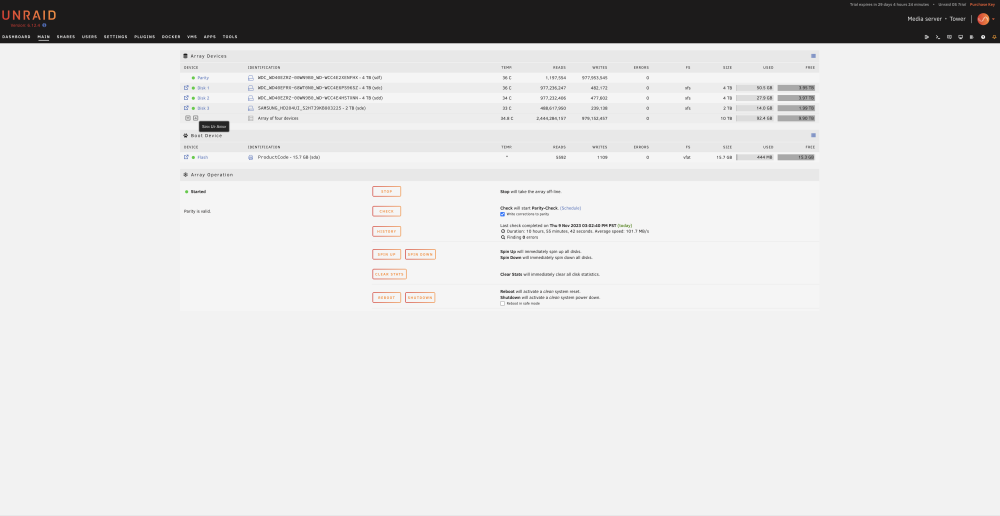Uncheck Write corrections to parity
Viewport: 1000px width, 516px height.
tap(503, 214)
